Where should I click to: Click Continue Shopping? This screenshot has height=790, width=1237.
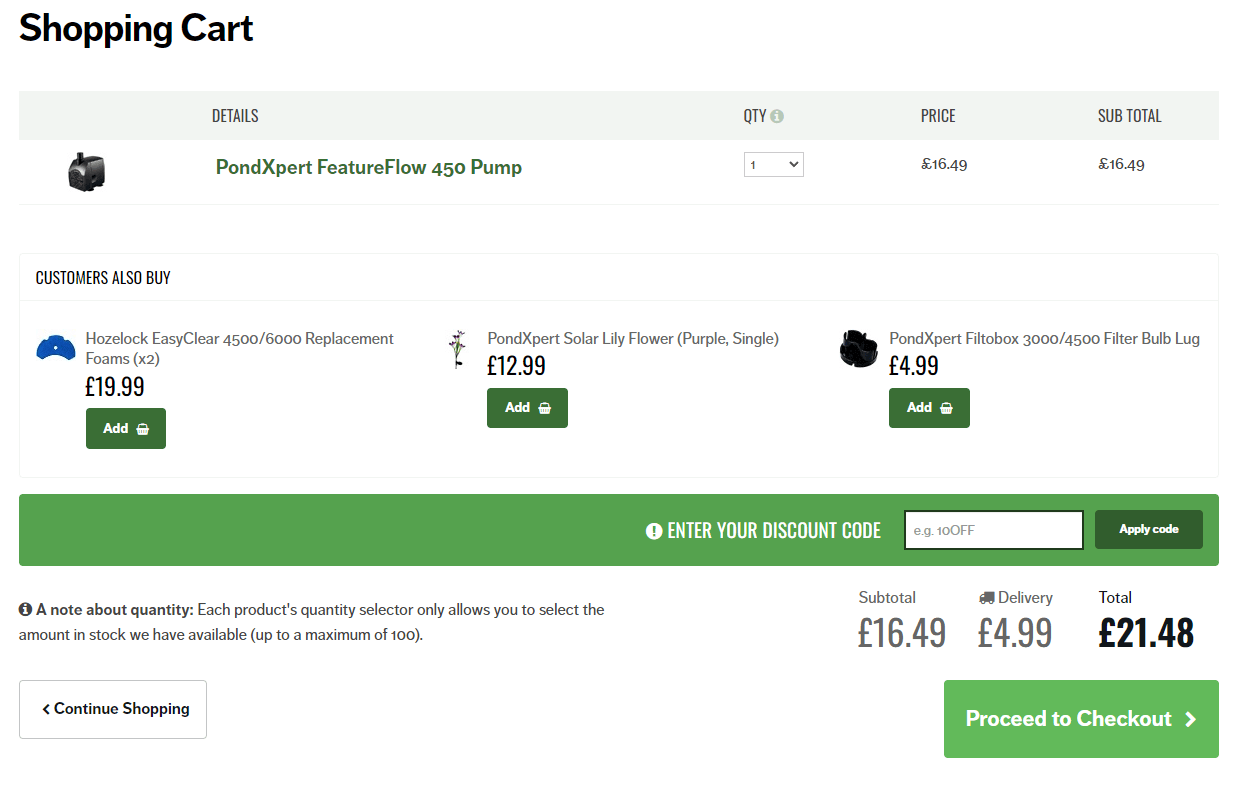click(112, 709)
